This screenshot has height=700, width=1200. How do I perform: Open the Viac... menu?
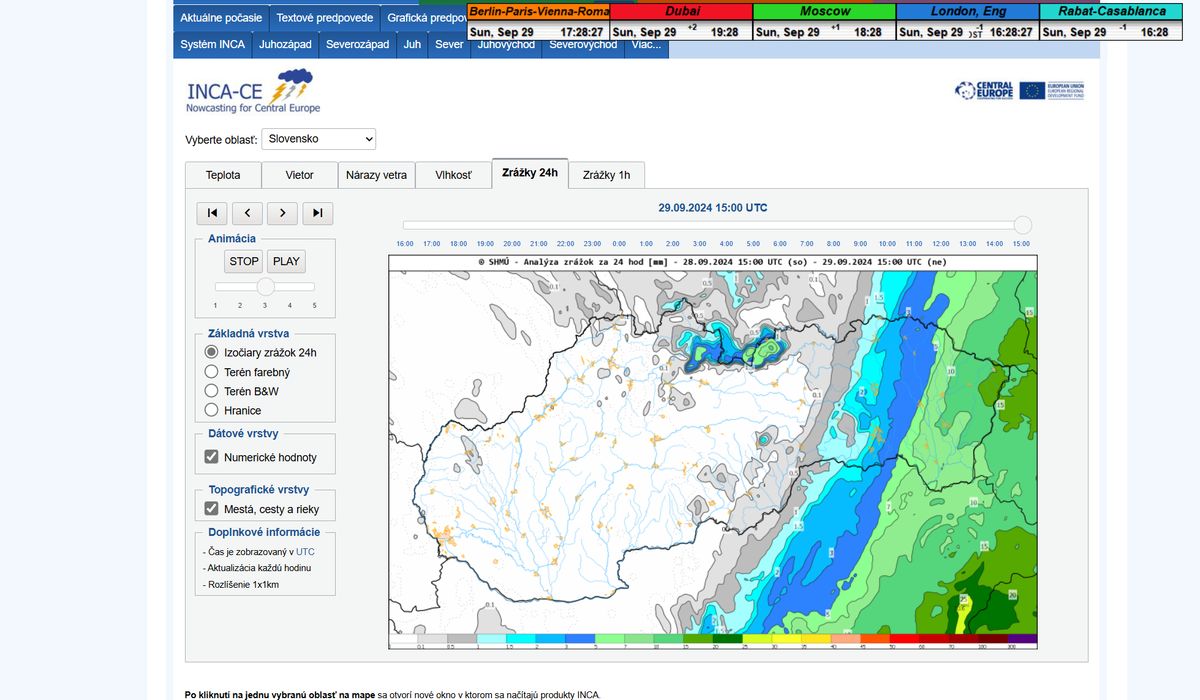pyautogui.click(x=646, y=45)
